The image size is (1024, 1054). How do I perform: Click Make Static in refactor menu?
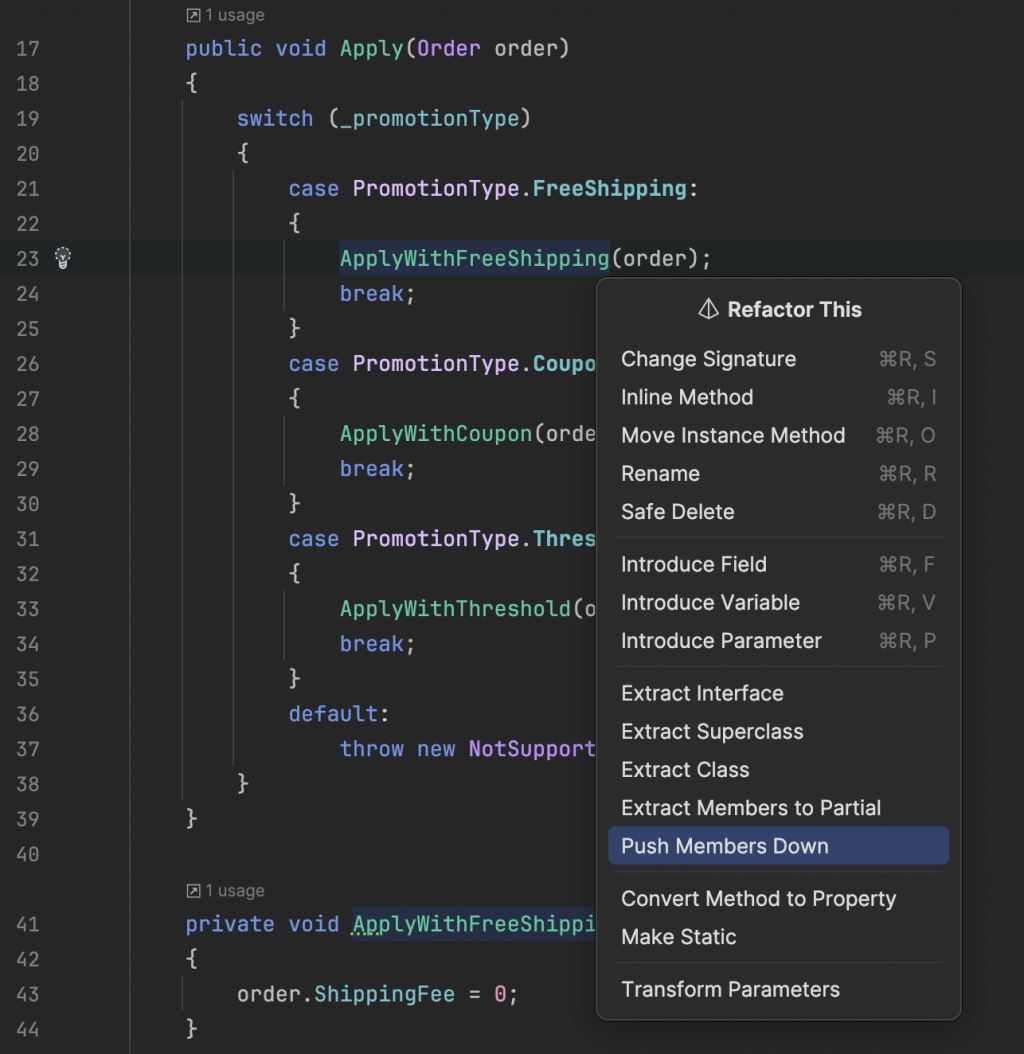coord(678,936)
